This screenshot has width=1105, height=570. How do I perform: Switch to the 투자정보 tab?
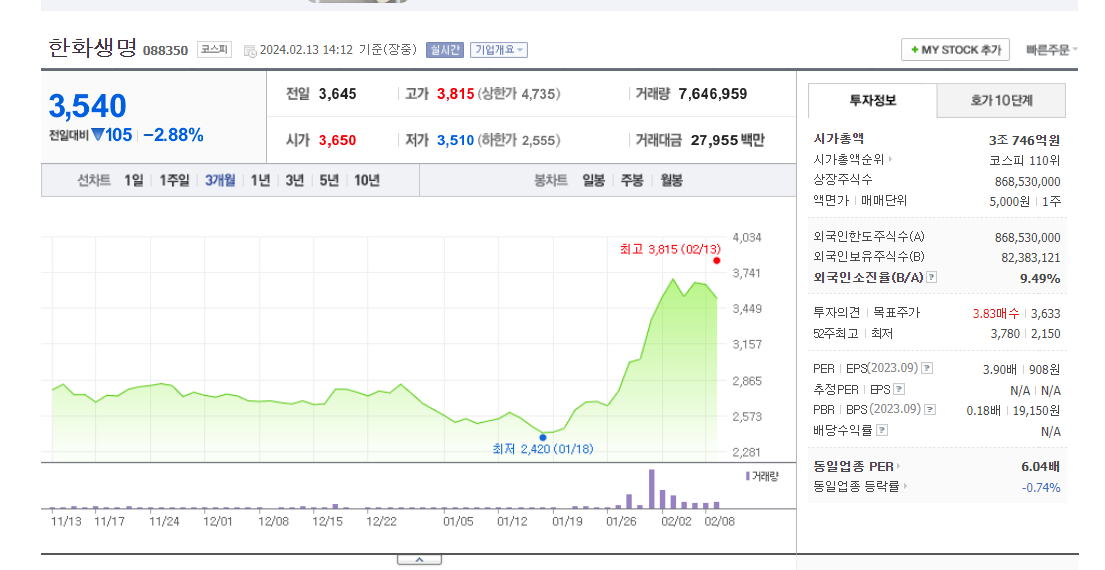click(x=872, y=101)
